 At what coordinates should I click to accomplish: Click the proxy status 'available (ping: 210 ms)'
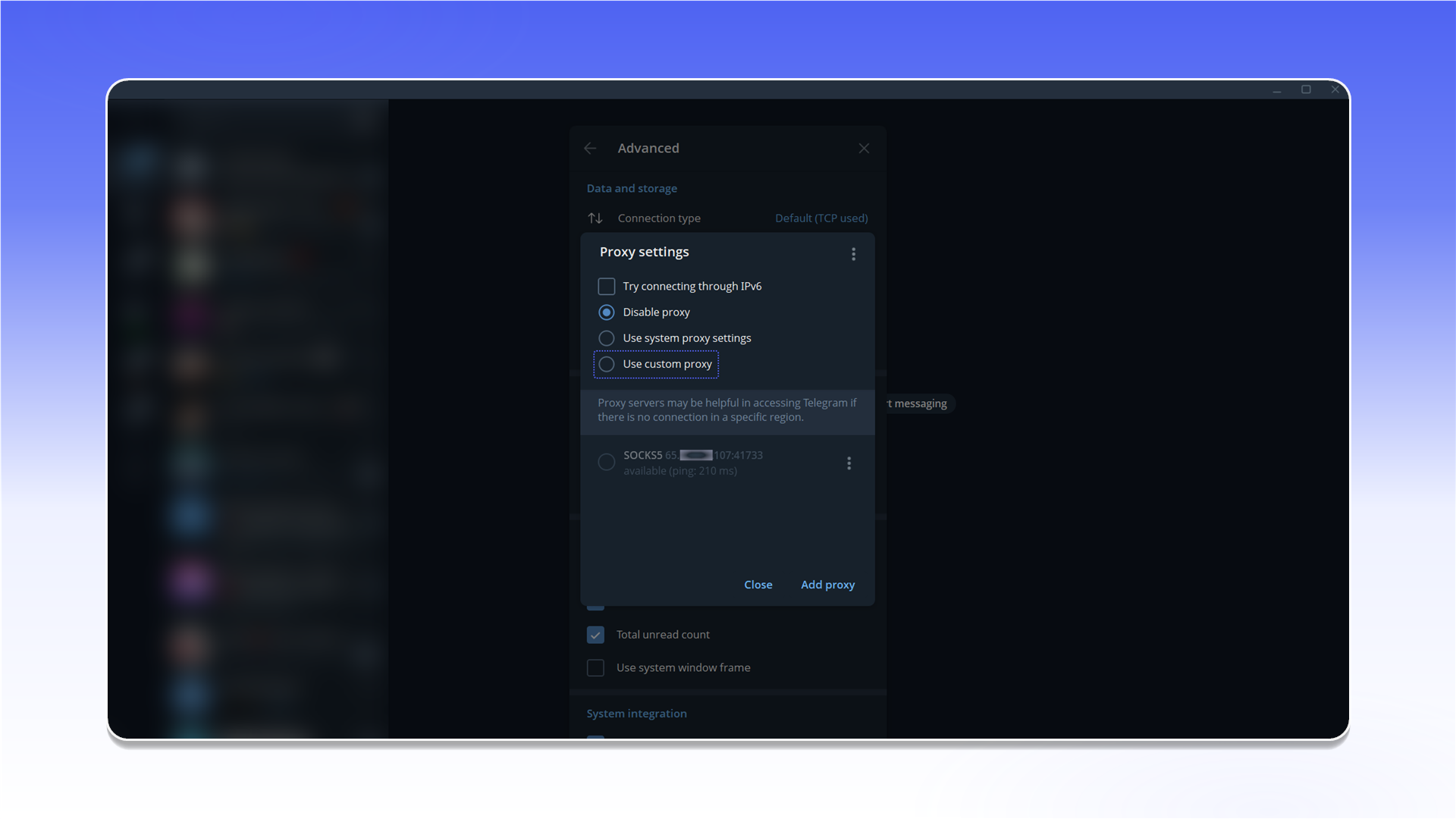(x=680, y=471)
